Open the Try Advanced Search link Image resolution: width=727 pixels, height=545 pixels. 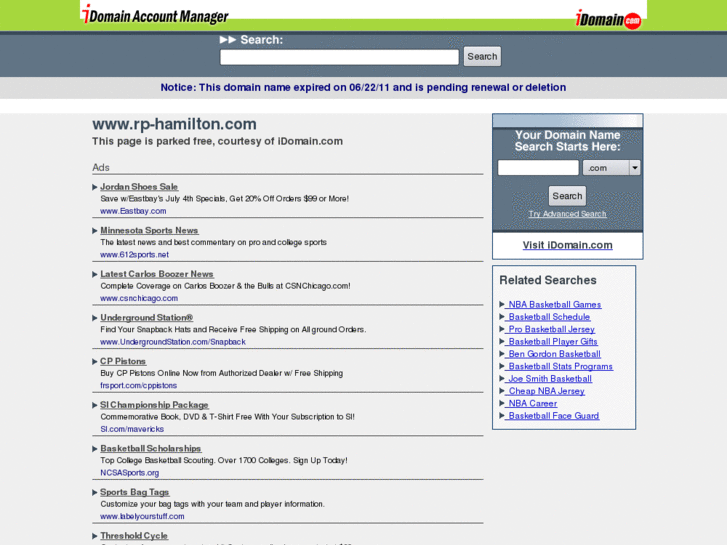567,214
